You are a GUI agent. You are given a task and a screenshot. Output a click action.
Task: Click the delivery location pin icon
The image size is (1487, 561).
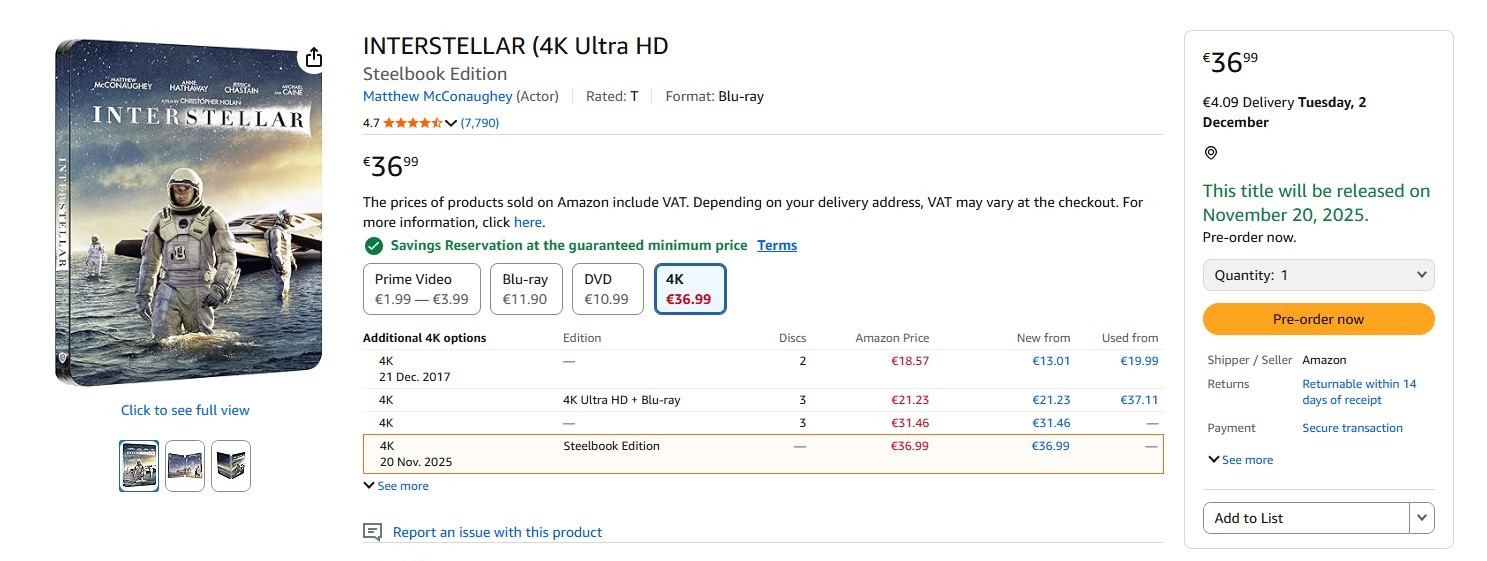(x=1211, y=153)
